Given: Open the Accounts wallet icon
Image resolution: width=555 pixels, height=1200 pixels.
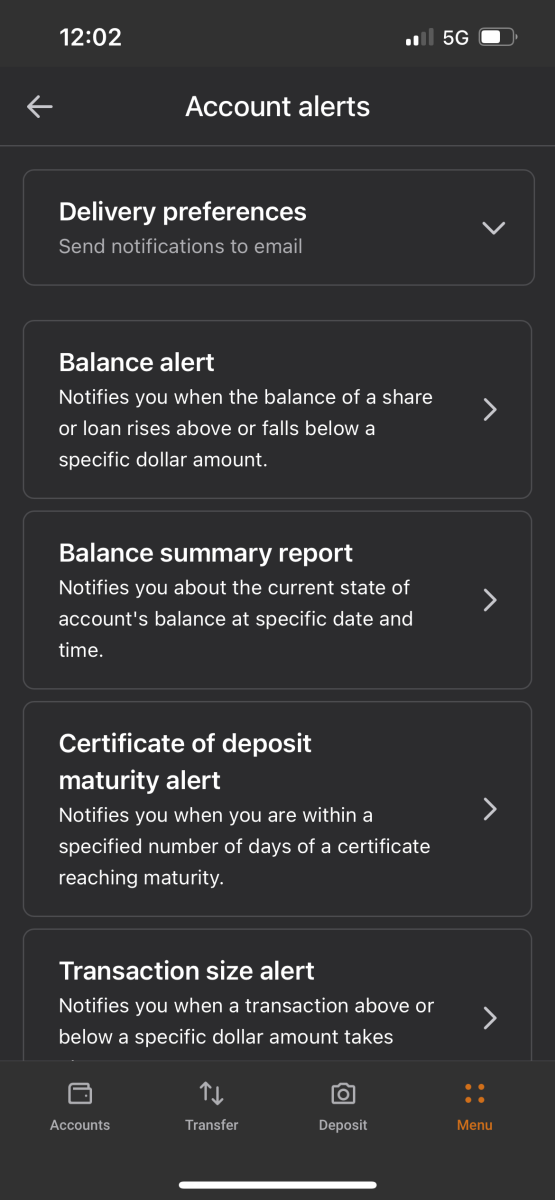Looking at the screenshot, I should (80, 1093).
